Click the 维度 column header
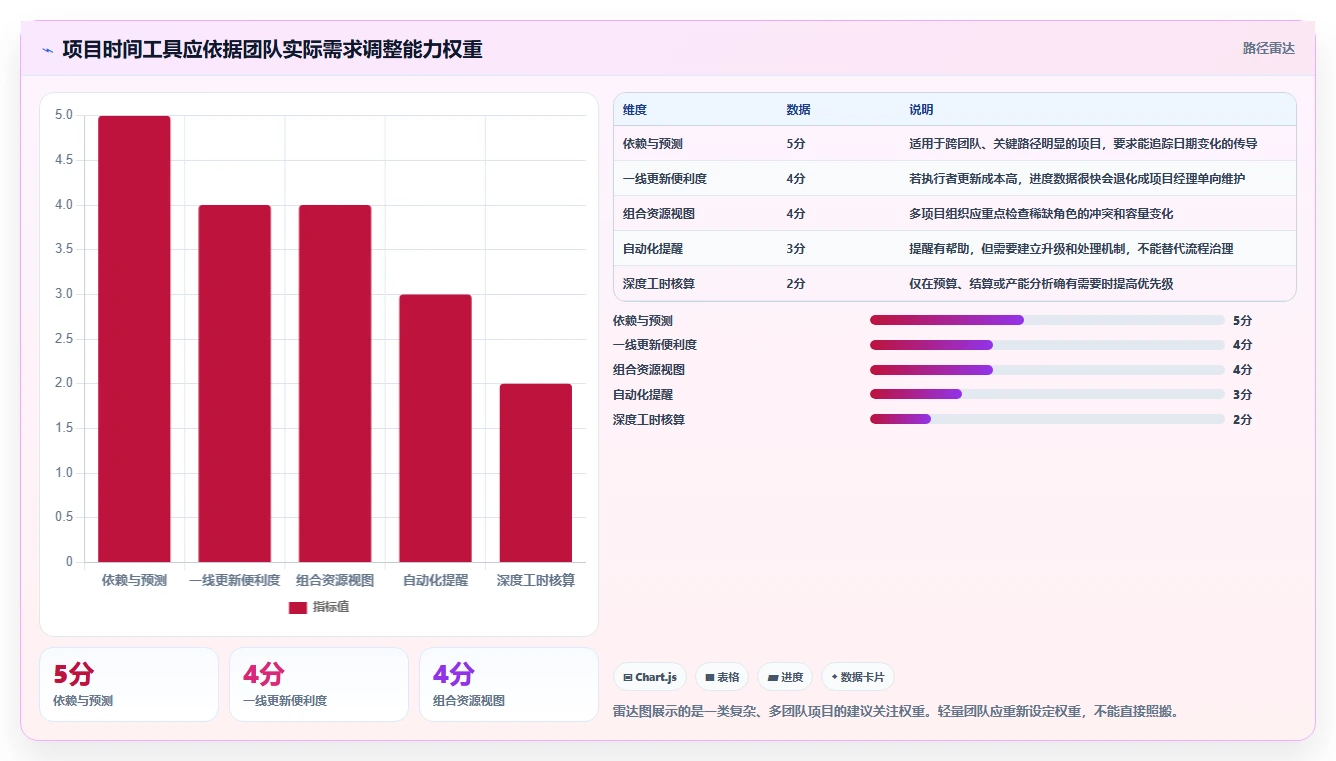1336x761 pixels. click(635, 109)
